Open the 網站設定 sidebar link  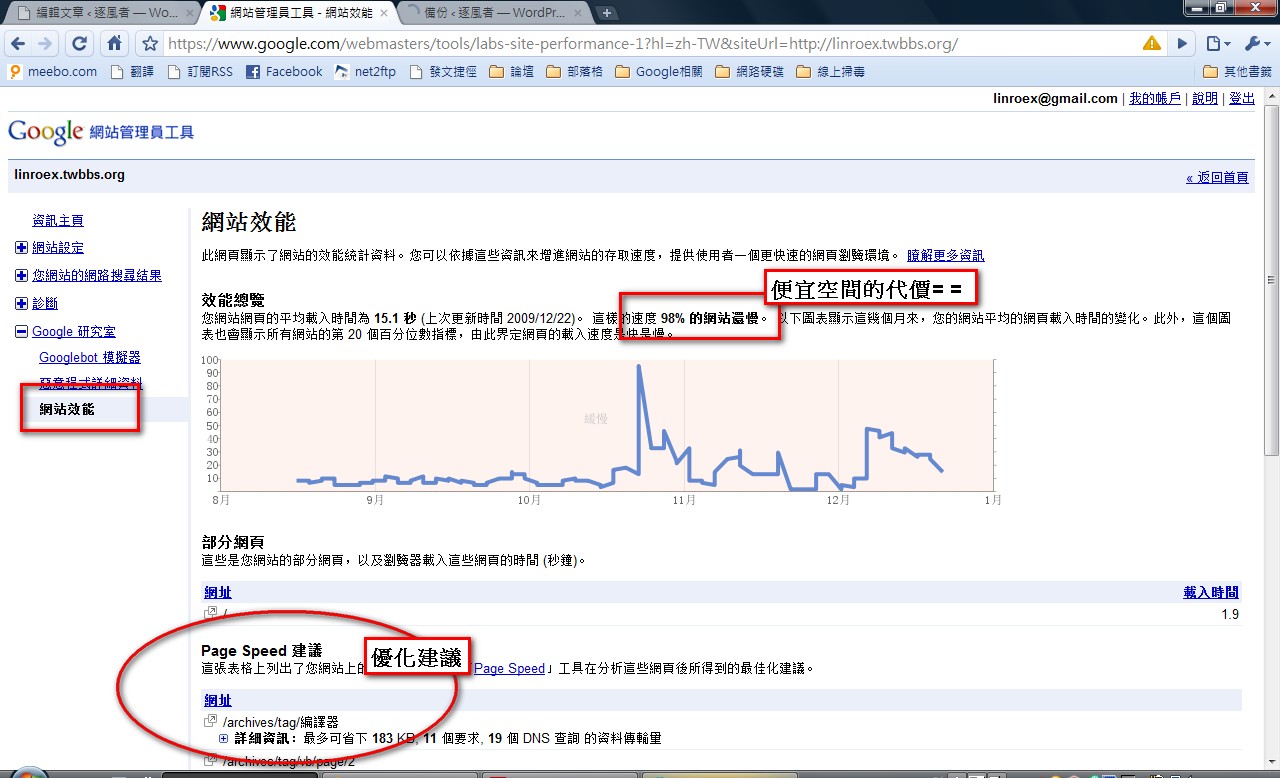click(x=58, y=248)
